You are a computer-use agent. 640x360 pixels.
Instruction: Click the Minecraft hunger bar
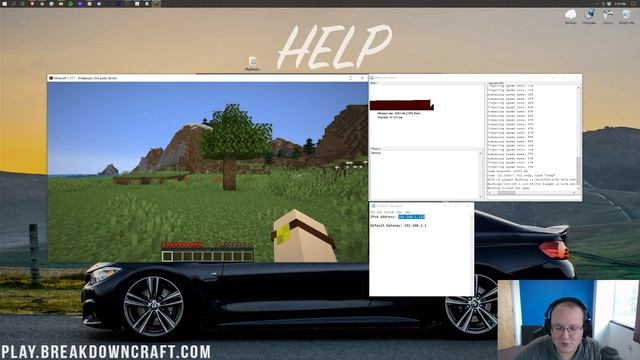coord(233,245)
